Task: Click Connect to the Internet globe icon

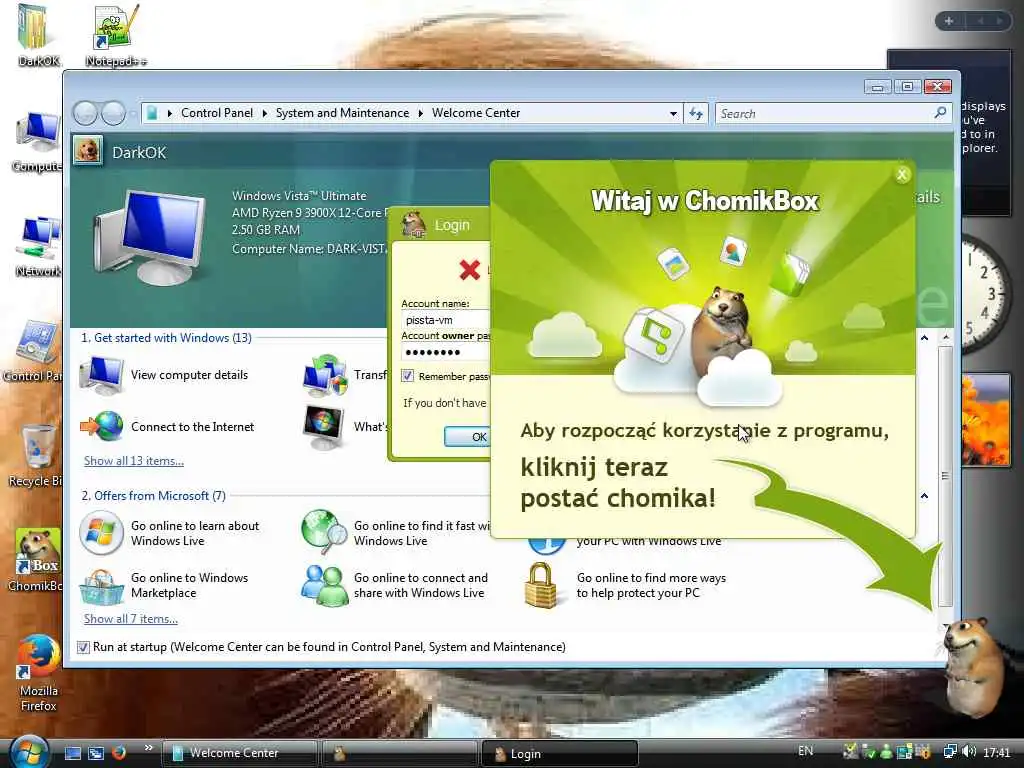Action: click(101, 426)
